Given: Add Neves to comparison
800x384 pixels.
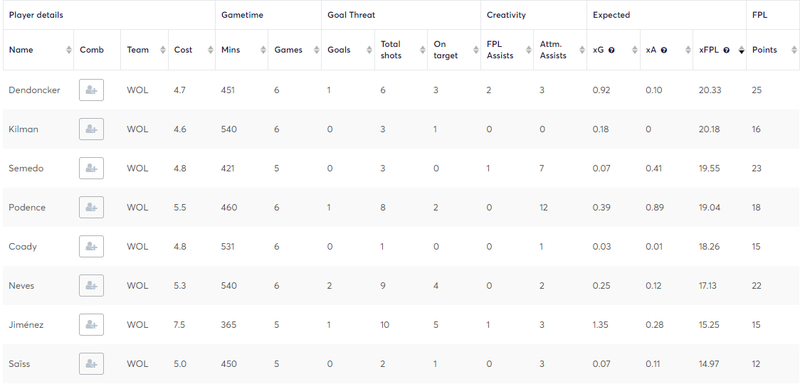Looking at the screenshot, I should (91, 286).
